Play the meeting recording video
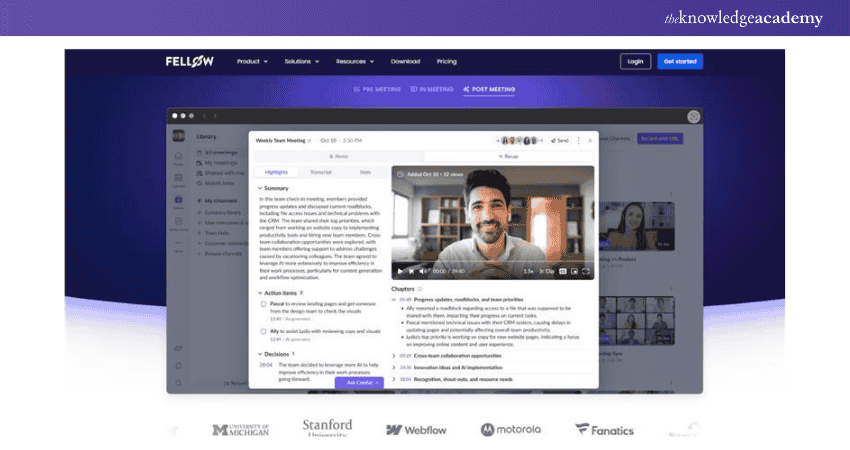 pyautogui.click(x=400, y=271)
